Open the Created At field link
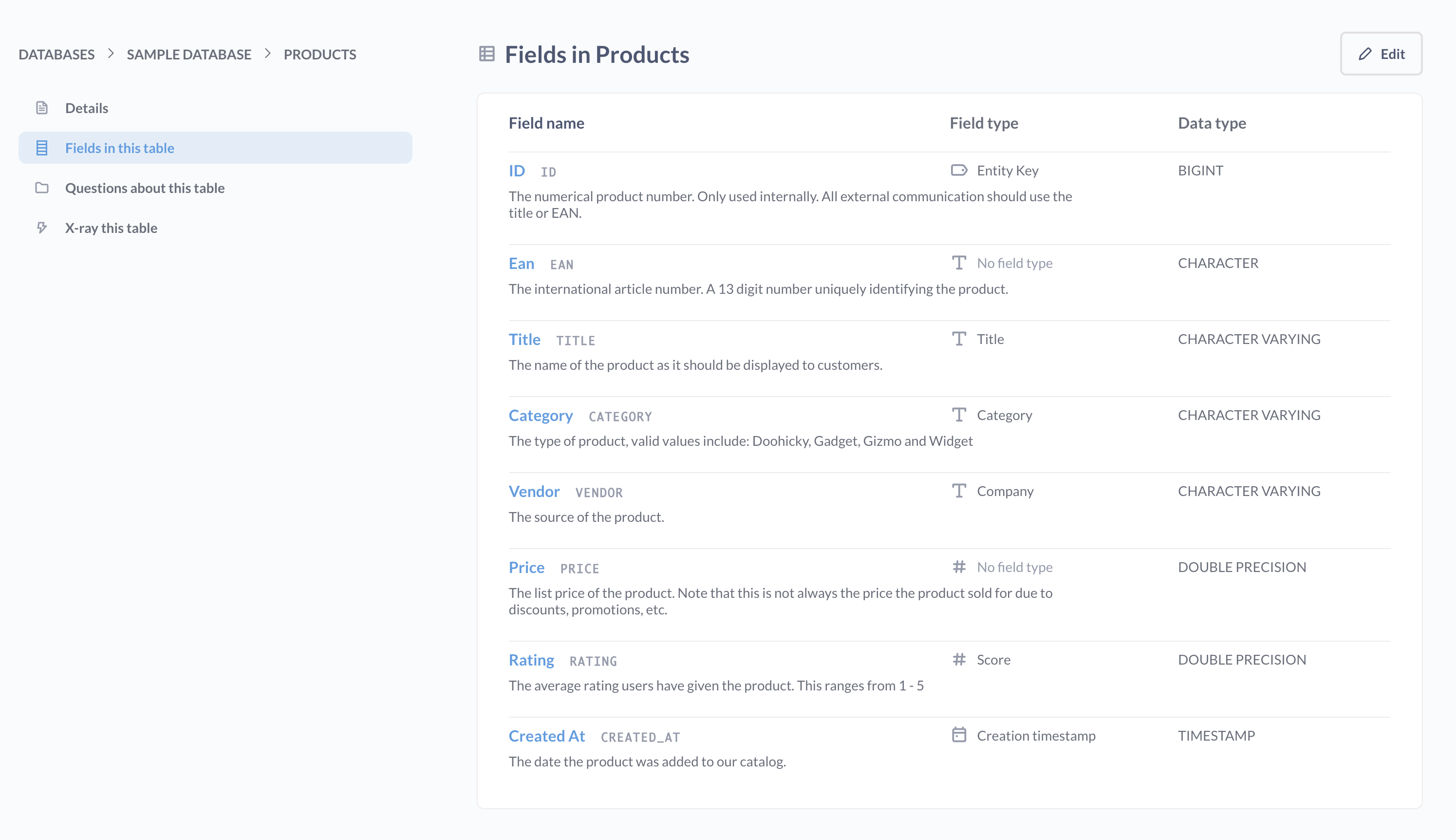1456x840 pixels. coord(546,736)
